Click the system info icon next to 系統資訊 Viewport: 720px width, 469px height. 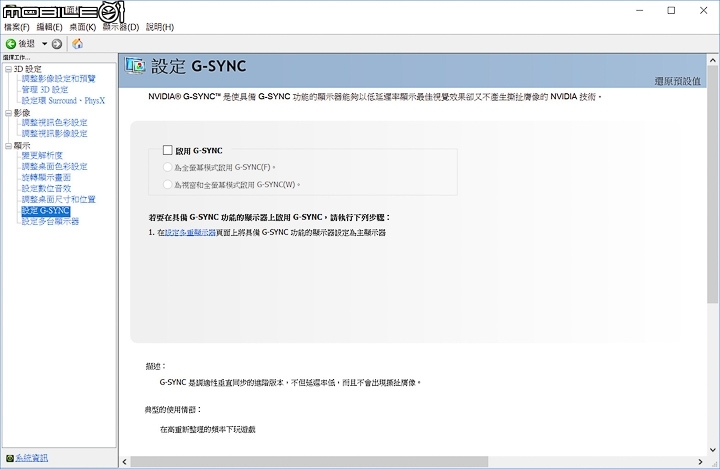click(10, 458)
